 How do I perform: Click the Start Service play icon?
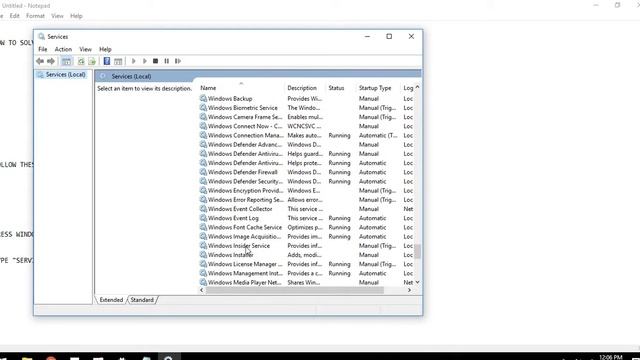point(133,61)
